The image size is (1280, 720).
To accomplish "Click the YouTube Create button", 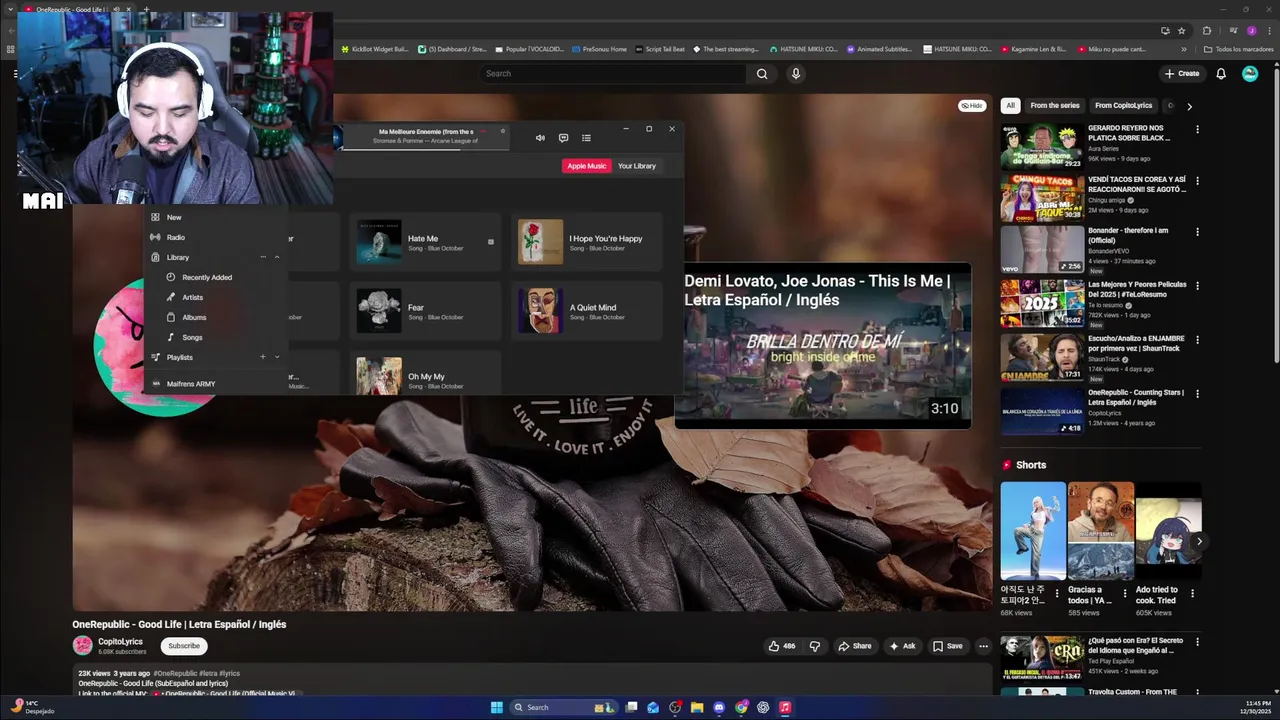I will [x=1181, y=73].
